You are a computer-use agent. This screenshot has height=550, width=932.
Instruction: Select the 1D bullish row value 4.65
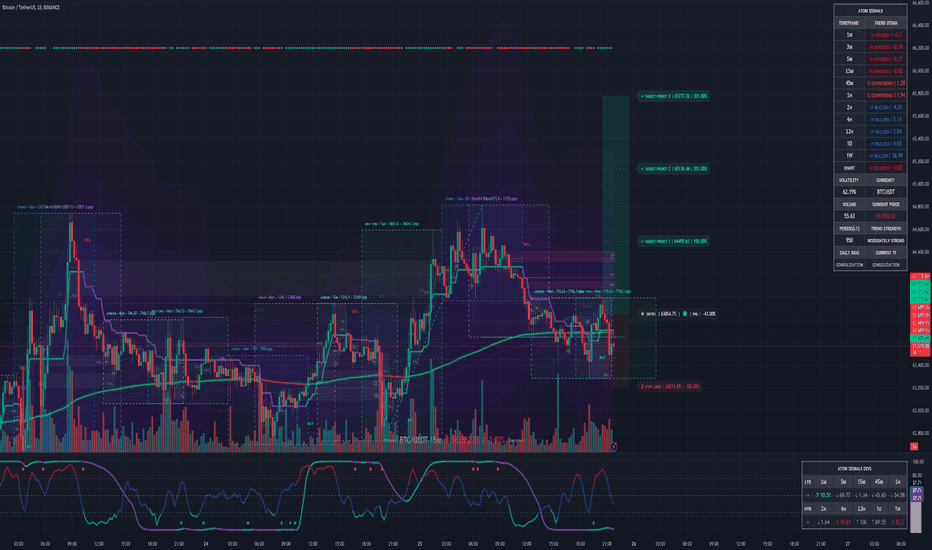pos(886,144)
